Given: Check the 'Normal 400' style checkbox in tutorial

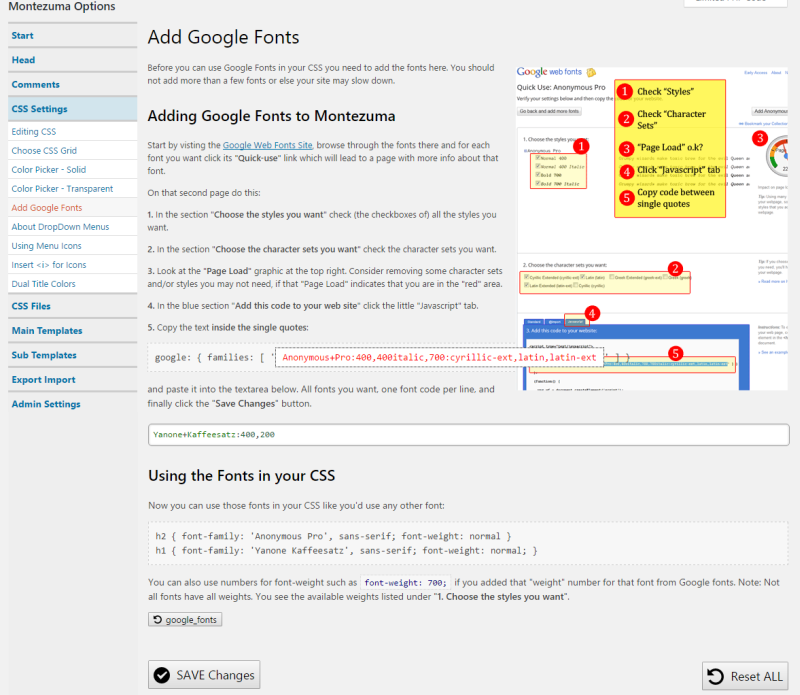Looking at the screenshot, I should tap(537, 155).
